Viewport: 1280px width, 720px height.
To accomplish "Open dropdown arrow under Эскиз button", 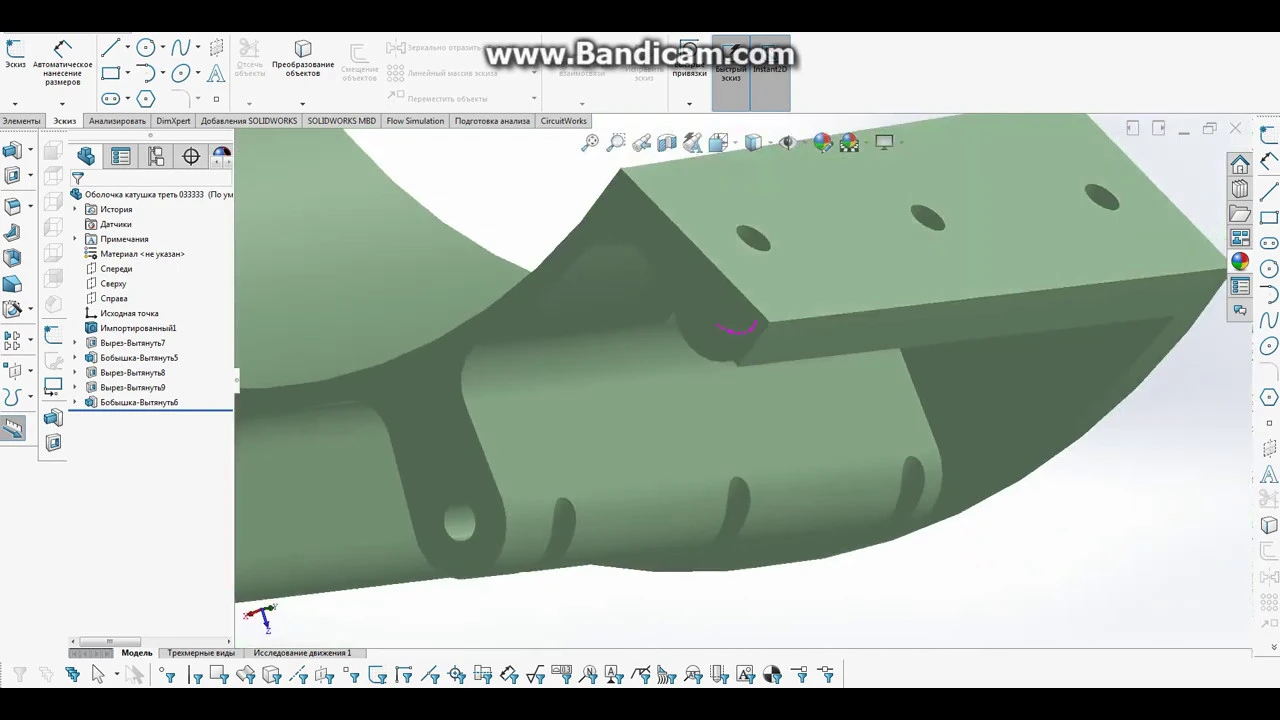I will coord(15,103).
